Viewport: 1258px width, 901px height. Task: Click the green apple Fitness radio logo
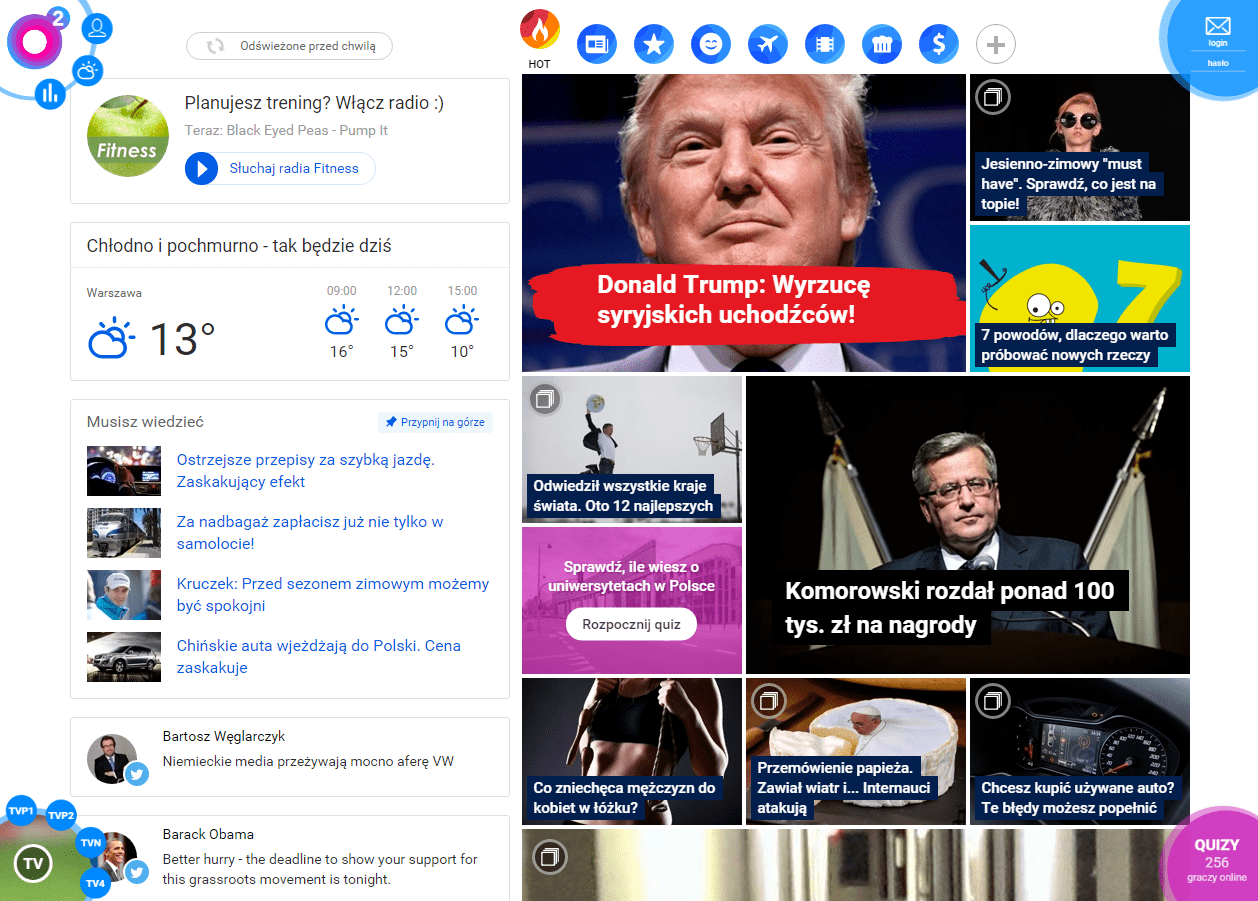(x=127, y=136)
